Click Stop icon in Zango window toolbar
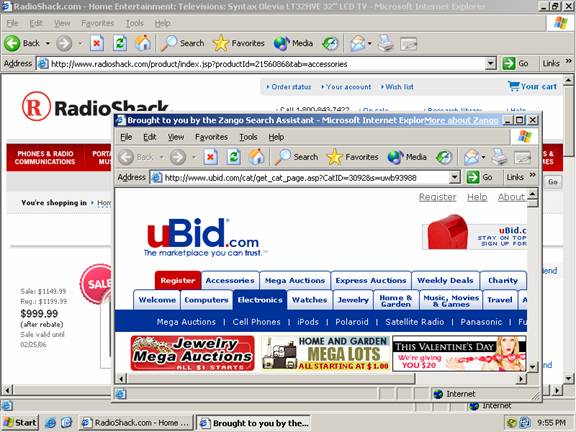This screenshot has height=432, width=576. tap(210, 157)
